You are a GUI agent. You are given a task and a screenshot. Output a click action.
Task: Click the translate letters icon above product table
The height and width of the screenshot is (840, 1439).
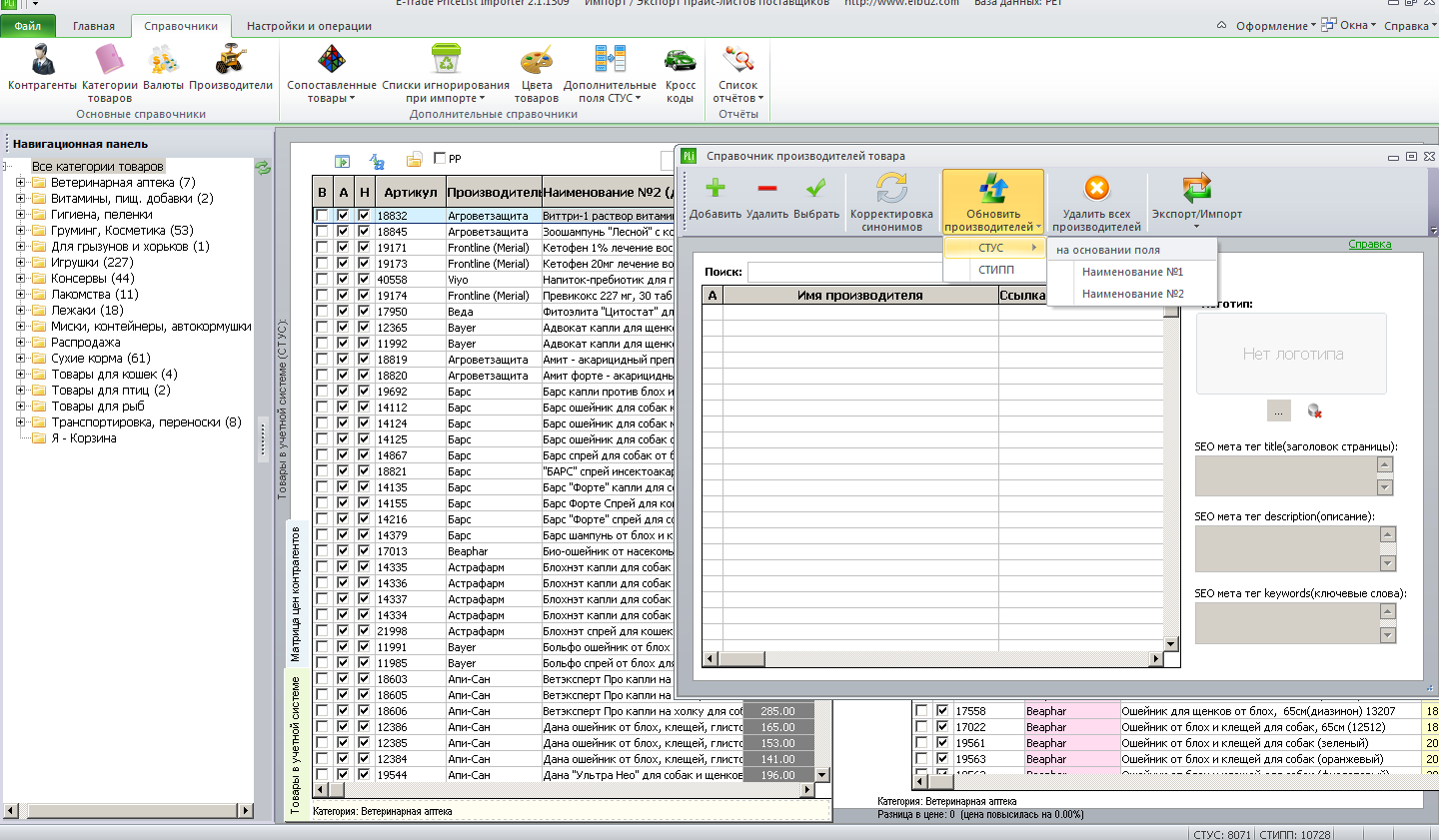377,161
